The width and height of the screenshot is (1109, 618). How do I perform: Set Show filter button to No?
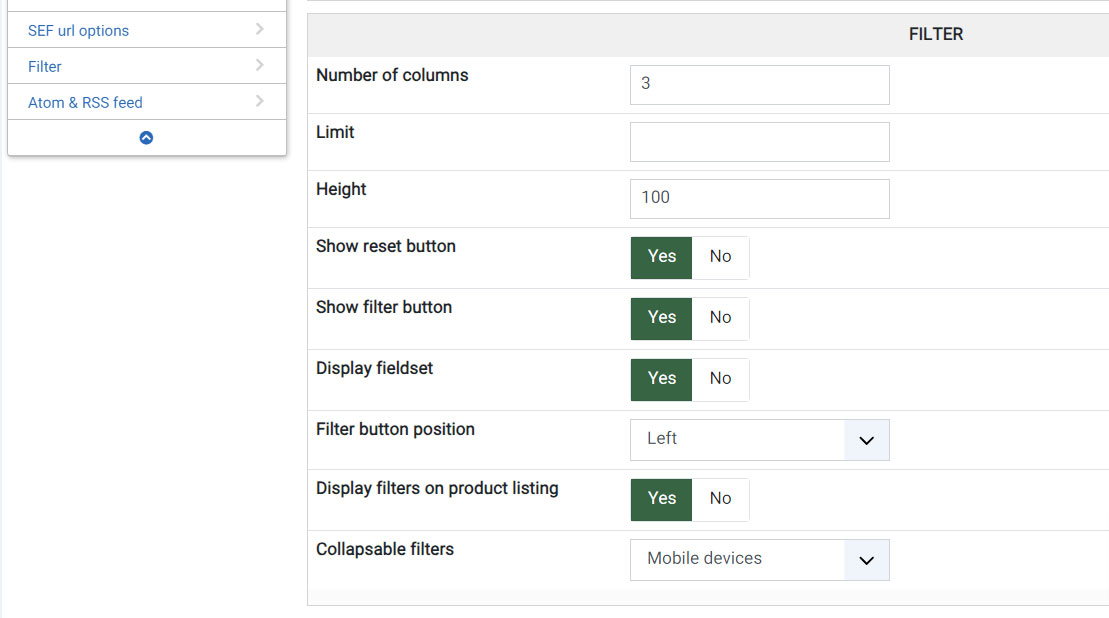pyautogui.click(x=720, y=318)
